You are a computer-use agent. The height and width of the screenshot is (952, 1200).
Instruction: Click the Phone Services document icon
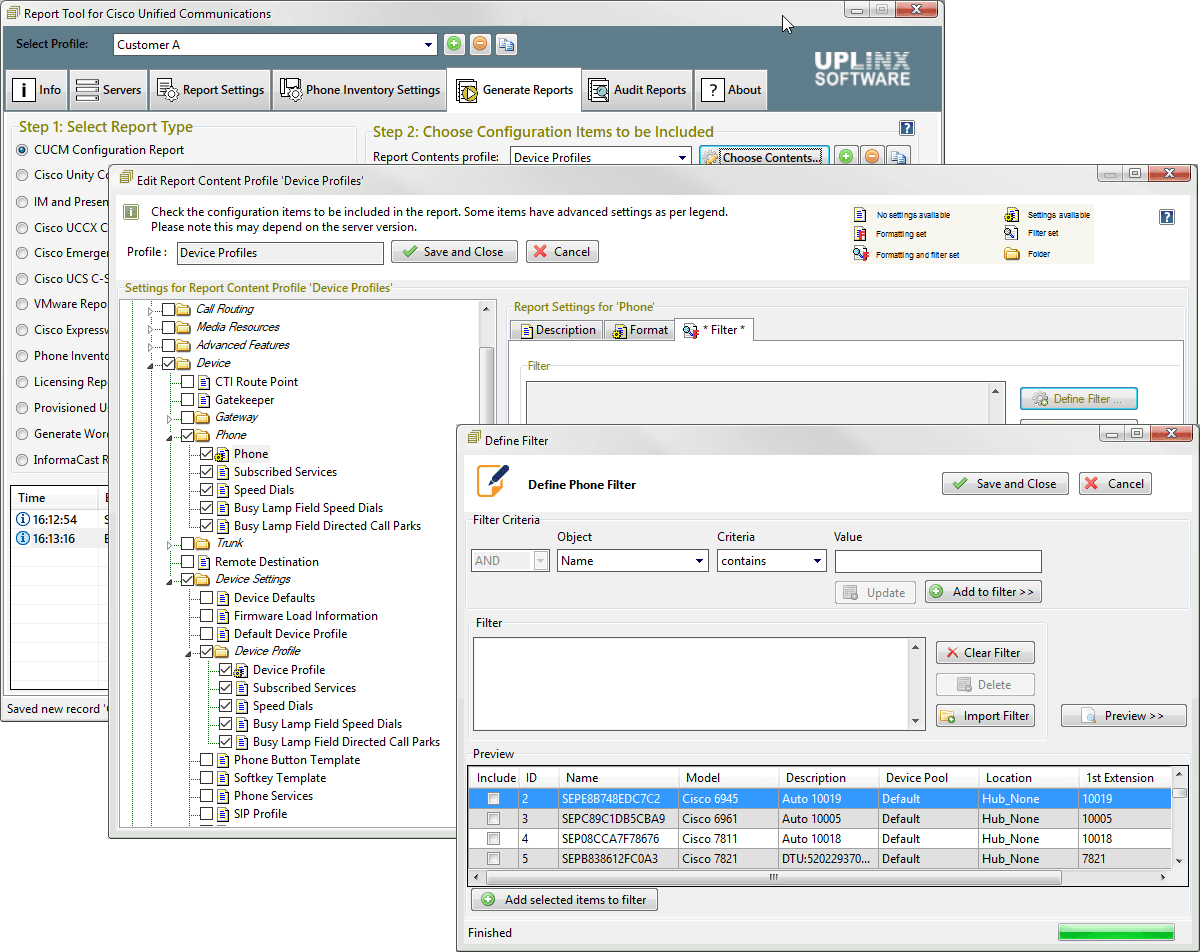pyautogui.click(x=224, y=796)
